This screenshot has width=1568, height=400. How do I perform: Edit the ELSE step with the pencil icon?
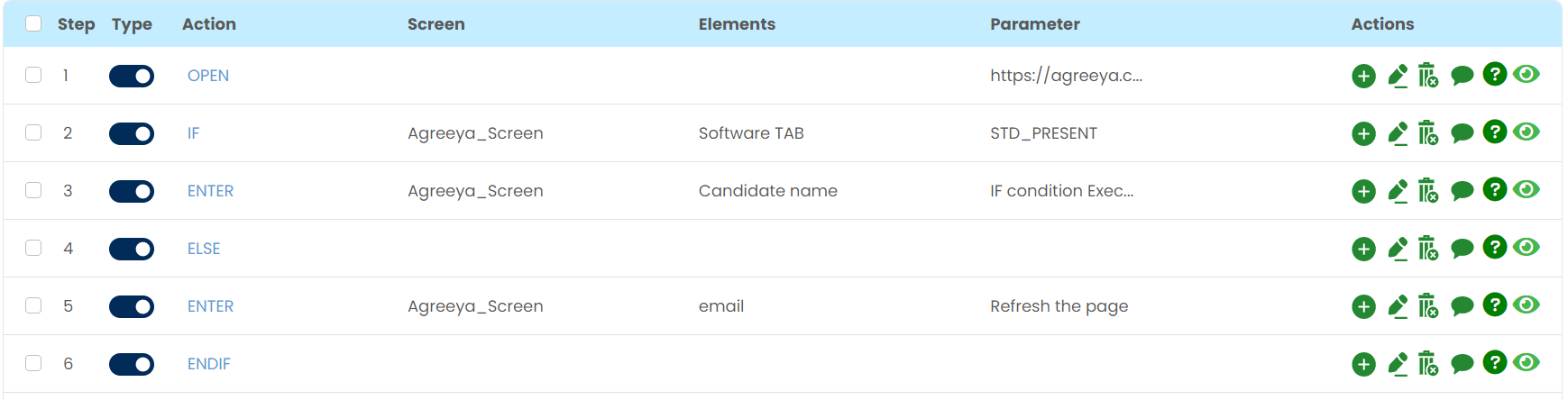(1398, 249)
